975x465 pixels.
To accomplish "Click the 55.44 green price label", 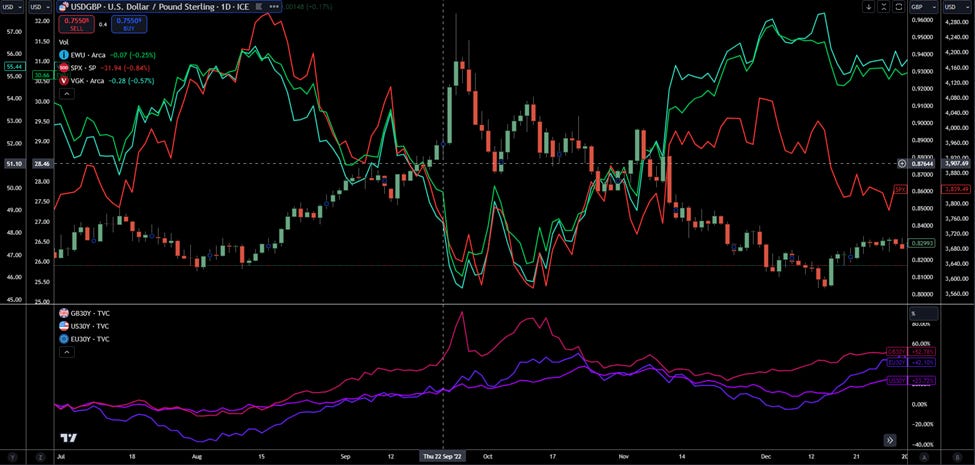I will click(13, 66).
